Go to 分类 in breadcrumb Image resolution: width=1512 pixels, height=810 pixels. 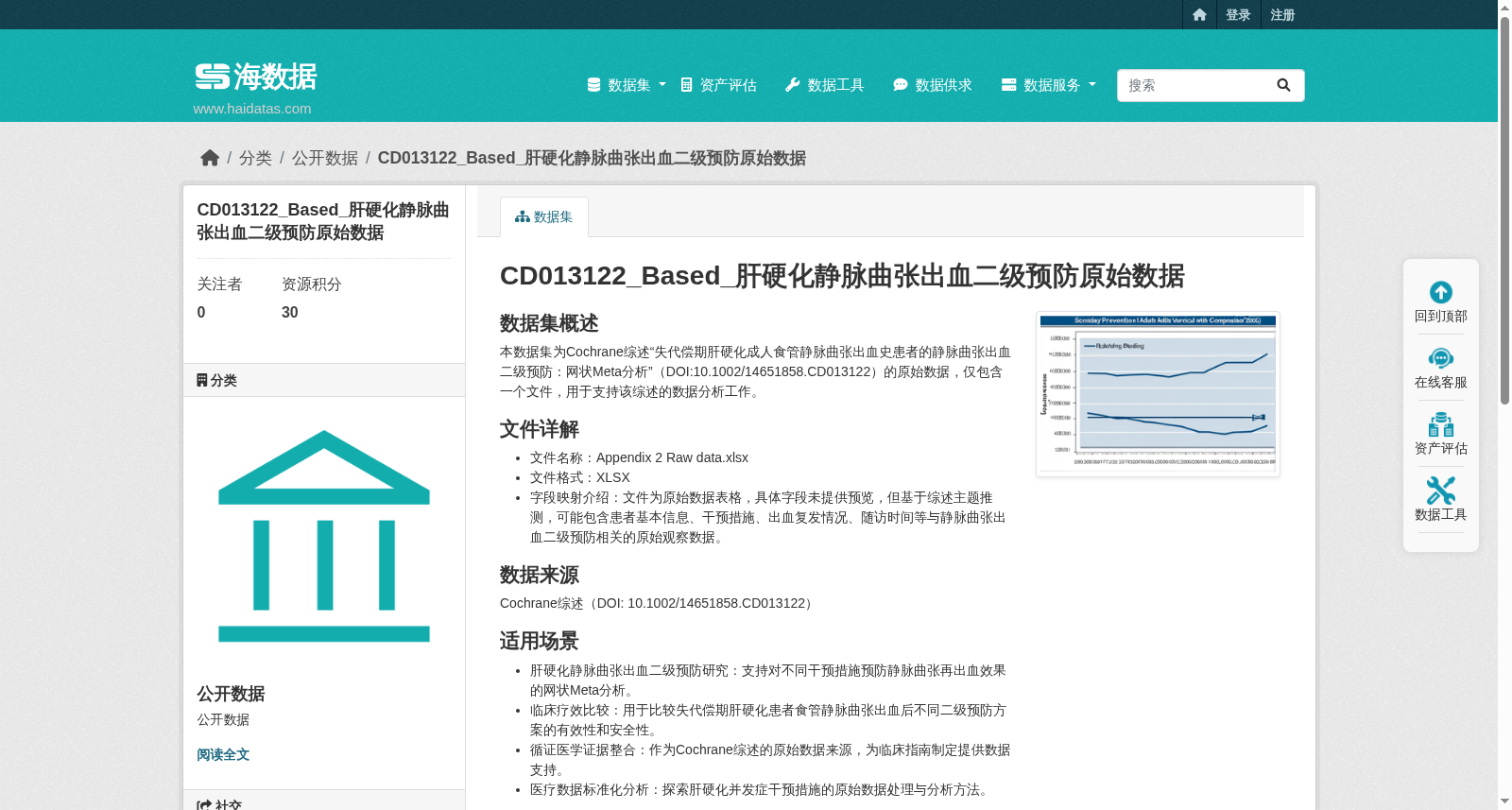pyautogui.click(x=255, y=158)
